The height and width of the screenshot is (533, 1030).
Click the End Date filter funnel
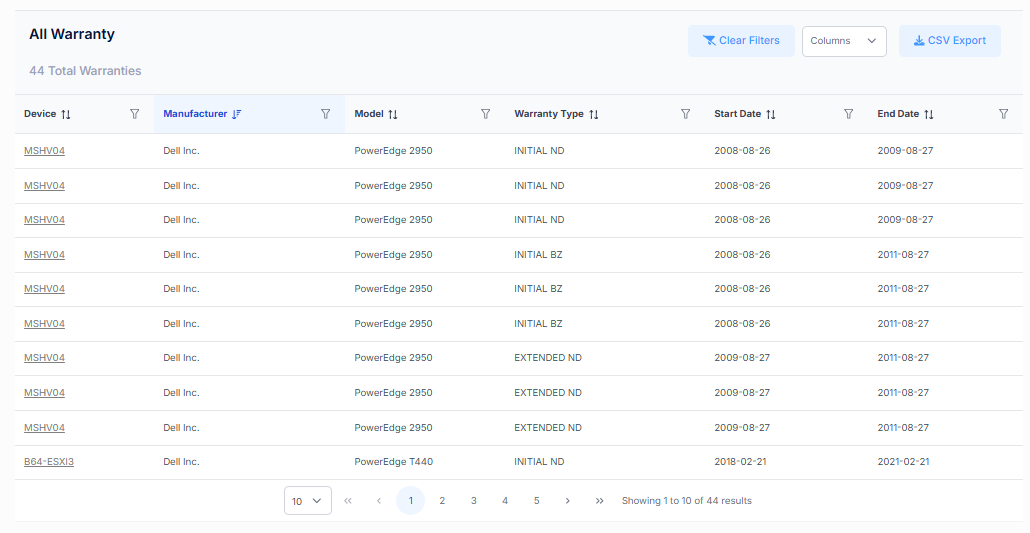pyautogui.click(x=1004, y=114)
